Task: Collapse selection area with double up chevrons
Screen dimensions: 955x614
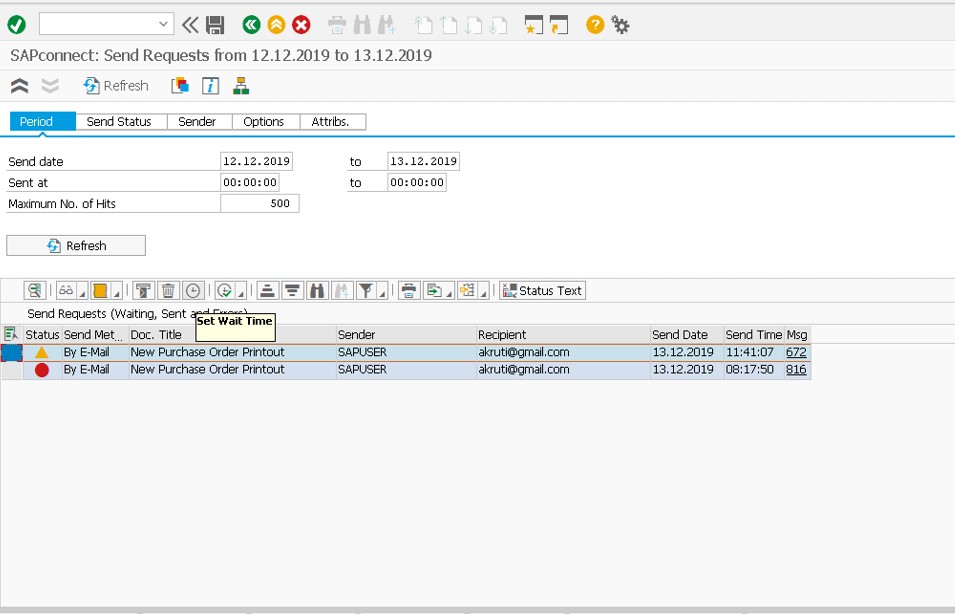Action: pos(19,86)
